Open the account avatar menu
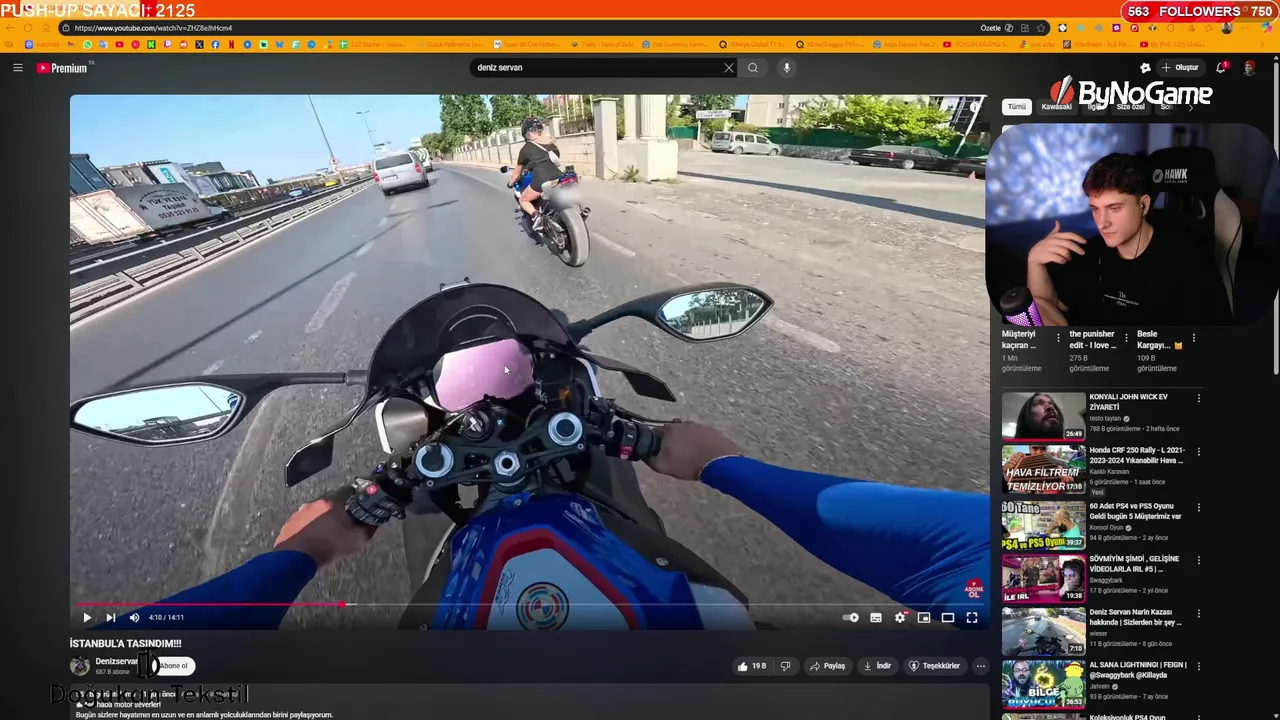Viewport: 1280px width, 720px height. pyautogui.click(x=1249, y=68)
